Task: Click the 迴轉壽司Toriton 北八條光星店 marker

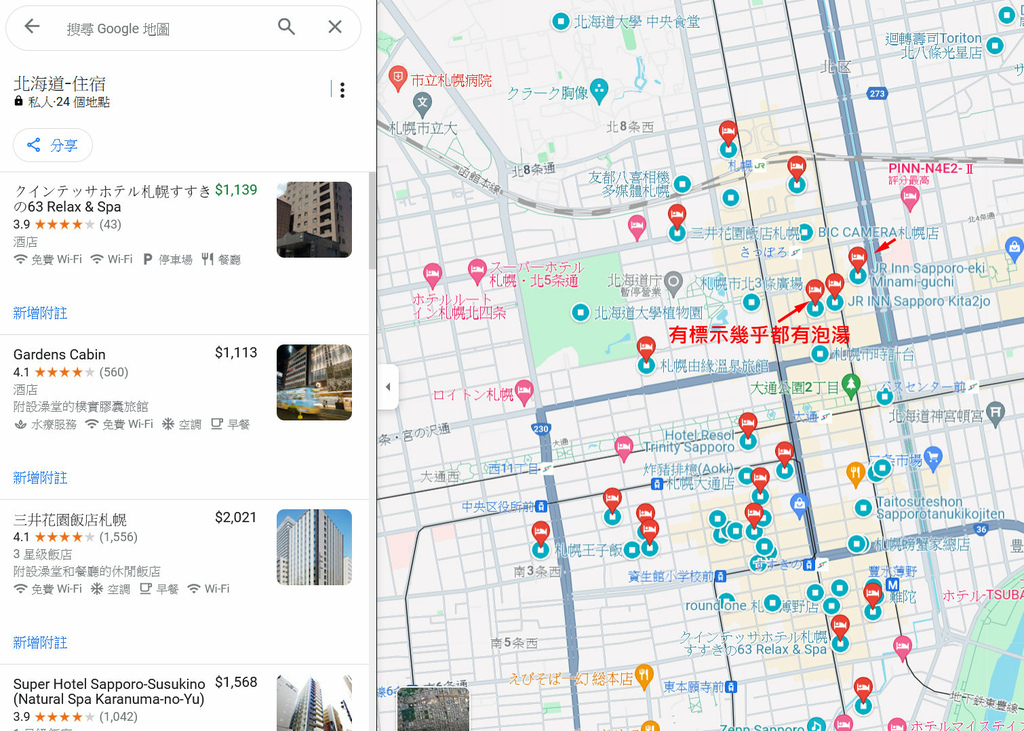Action: (x=995, y=46)
